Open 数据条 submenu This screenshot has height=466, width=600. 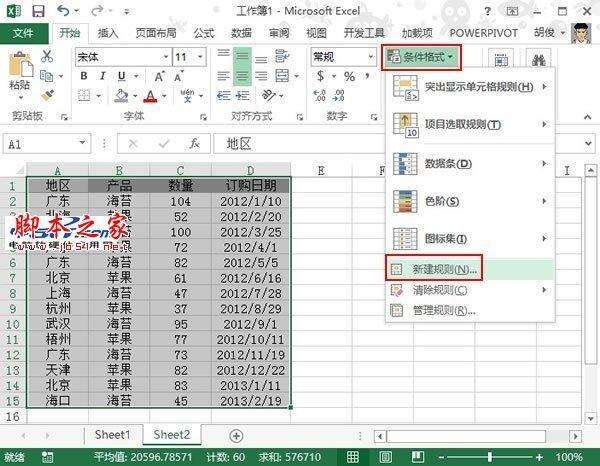pyautogui.click(x=470, y=164)
